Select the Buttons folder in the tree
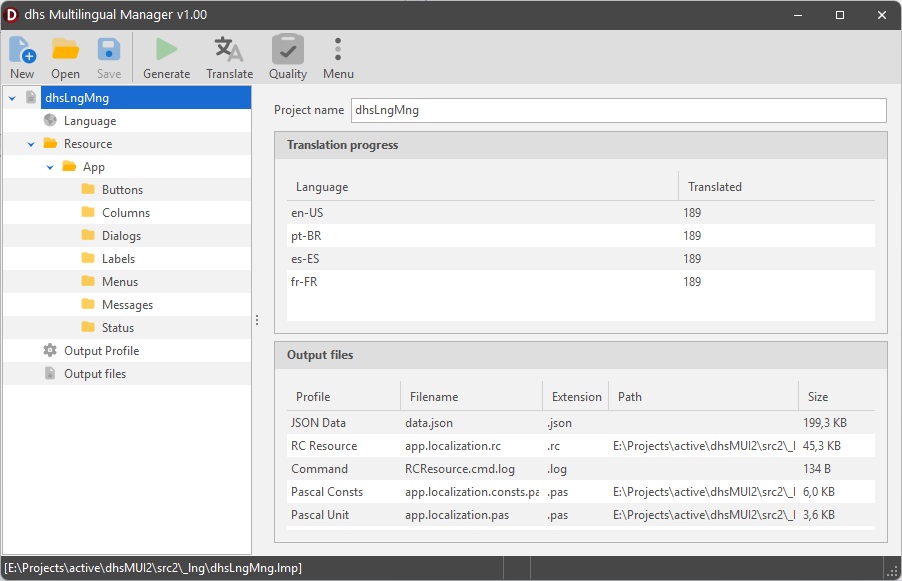 pos(120,189)
